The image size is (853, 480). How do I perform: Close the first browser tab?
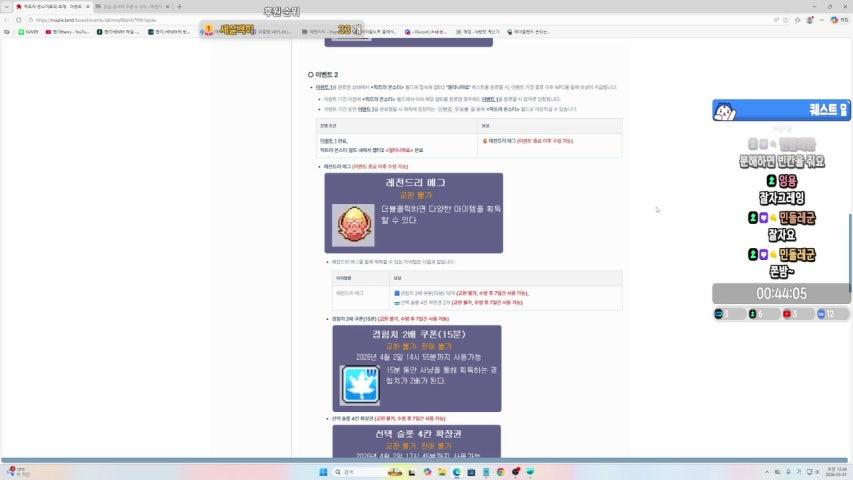[x=88, y=7]
